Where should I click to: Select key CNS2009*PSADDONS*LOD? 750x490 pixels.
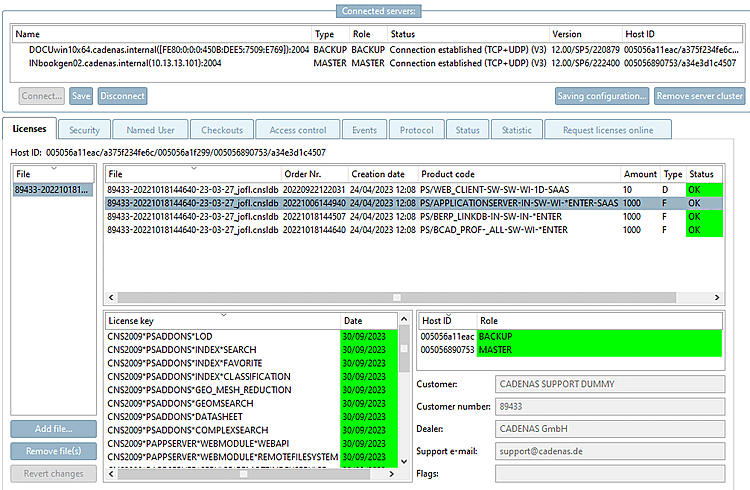pyautogui.click(x=251, y=336)
